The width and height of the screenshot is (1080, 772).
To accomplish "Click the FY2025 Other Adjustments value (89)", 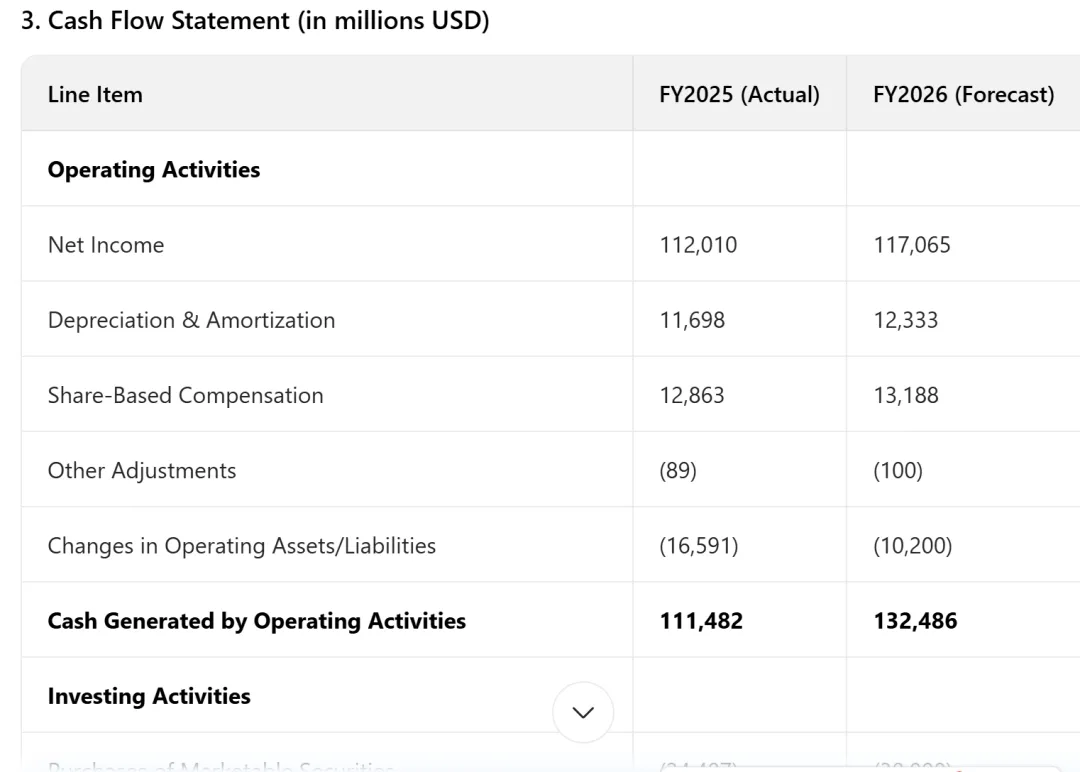I will tap(678, 471).
